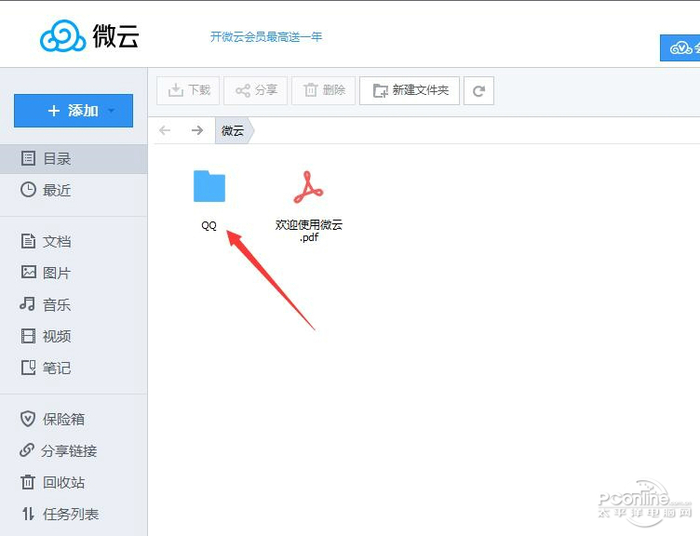Click the 删除 delete toolbar button
This screenshot has height=536, width=700.
pyautogui.click(x=324, y=91)
